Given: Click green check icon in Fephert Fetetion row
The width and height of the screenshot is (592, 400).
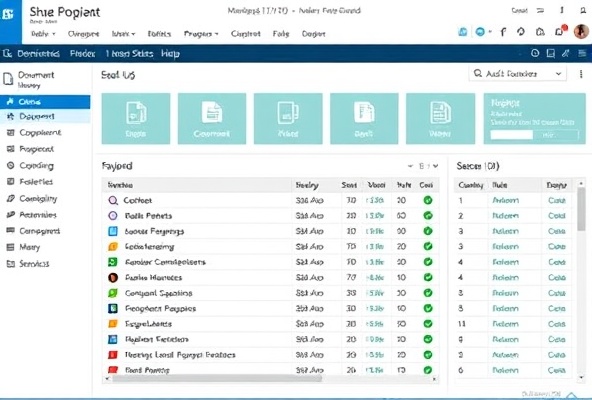Looking at the screenshot, I should point(428,339).
